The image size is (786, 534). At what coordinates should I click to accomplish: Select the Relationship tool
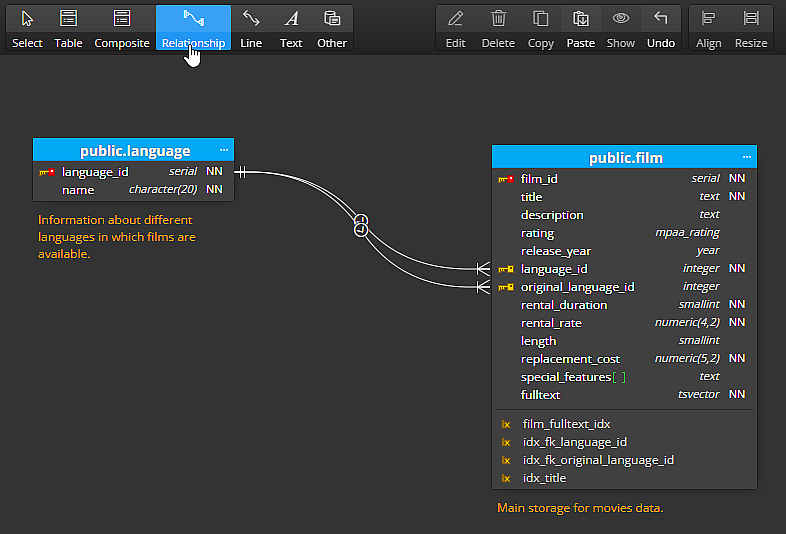[x=193, y=28]
